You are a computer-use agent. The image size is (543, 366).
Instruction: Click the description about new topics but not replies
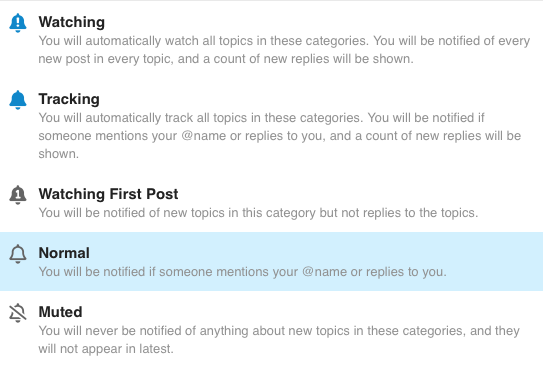click(258, 213)
